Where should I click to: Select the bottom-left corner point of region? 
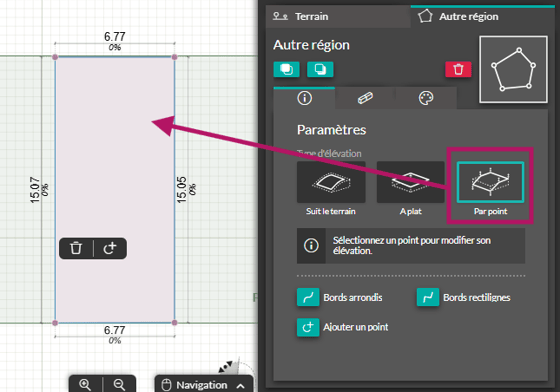(55, 323)
